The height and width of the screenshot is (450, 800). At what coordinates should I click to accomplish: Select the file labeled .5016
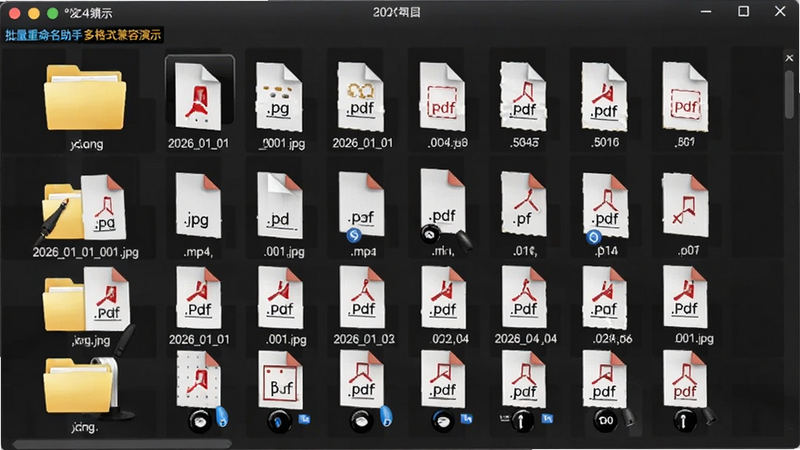(x=605, y=97)
